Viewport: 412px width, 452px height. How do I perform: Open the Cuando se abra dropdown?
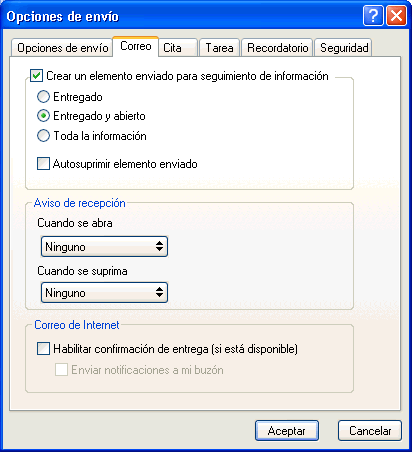pyautogui.click(x=104, y=247)
